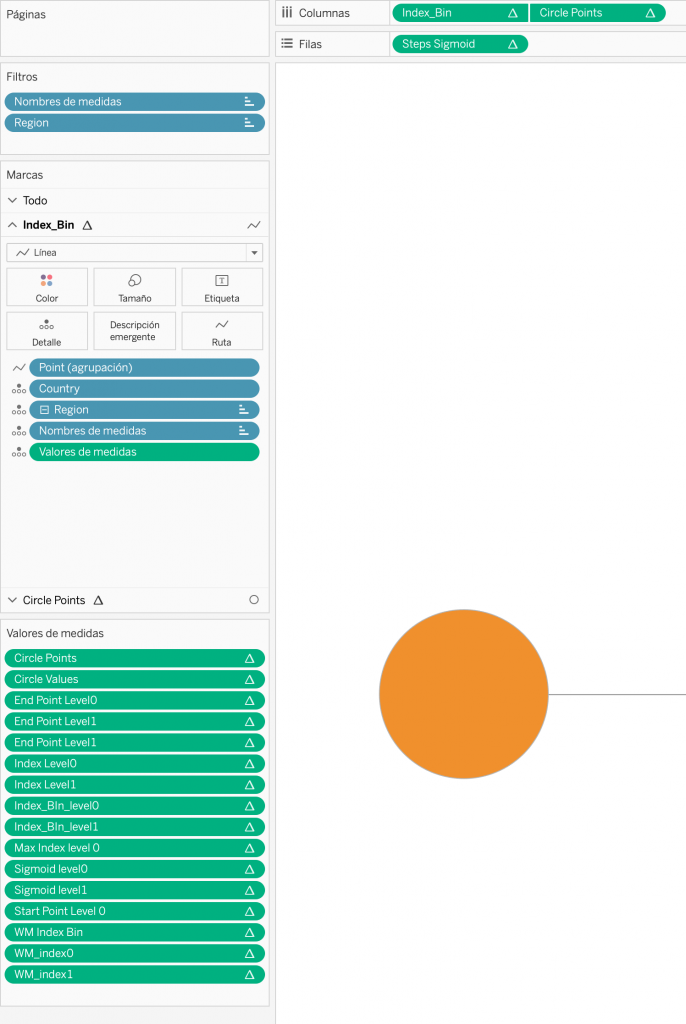Image resolution: width=686 pixels, height=1024 pixels.
Task: Select the Max Index level 0 pill
Action: (135, 848)
